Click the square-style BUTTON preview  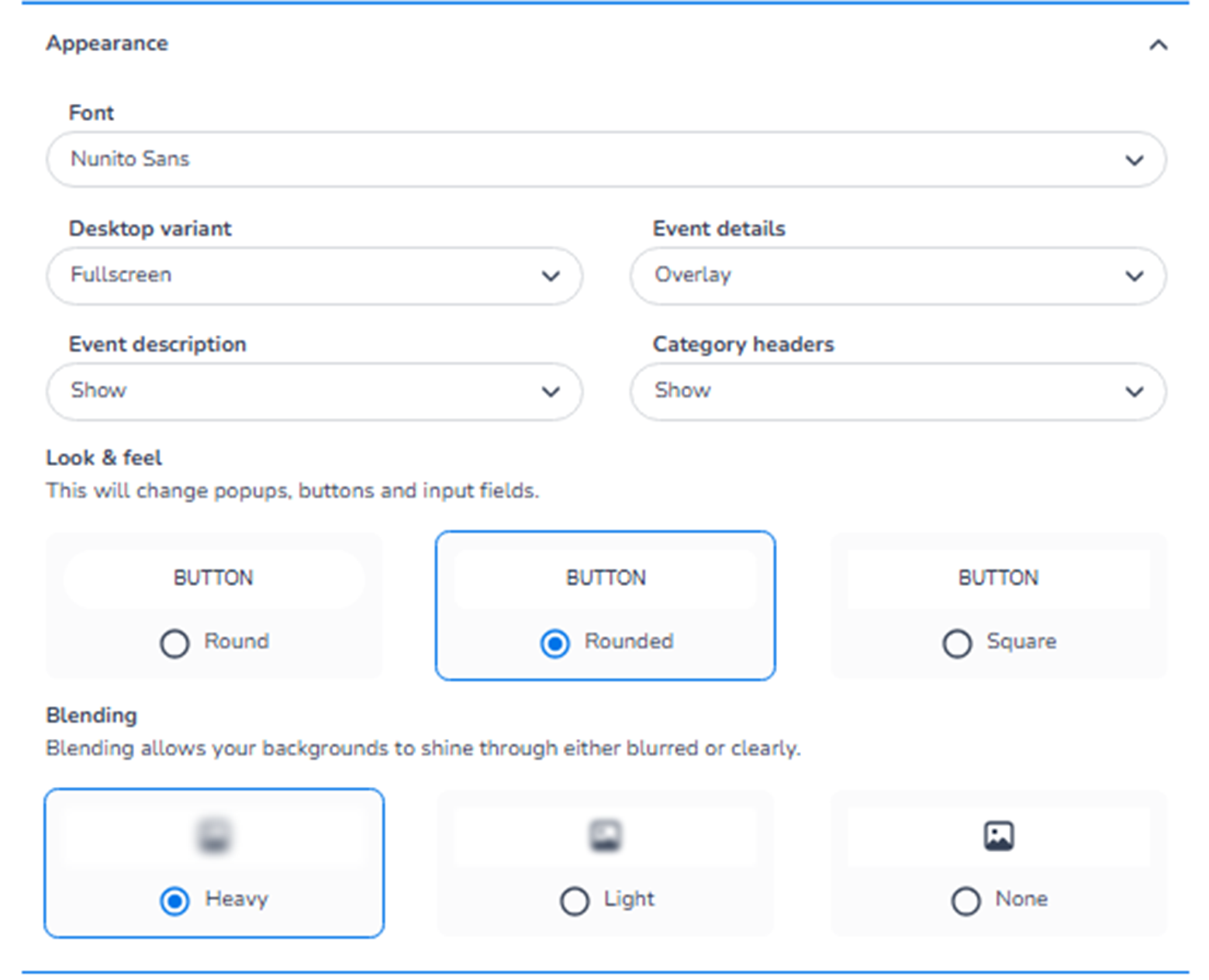[x=998, y=578]
